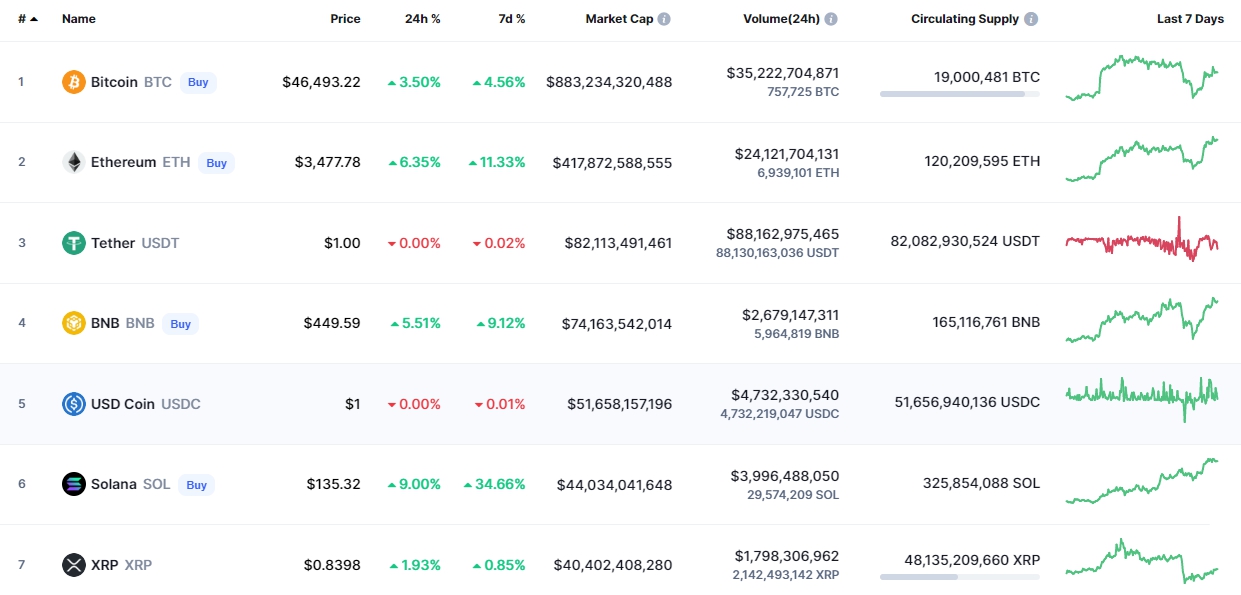Click the Bitcoin logo icon

[74, 82]
